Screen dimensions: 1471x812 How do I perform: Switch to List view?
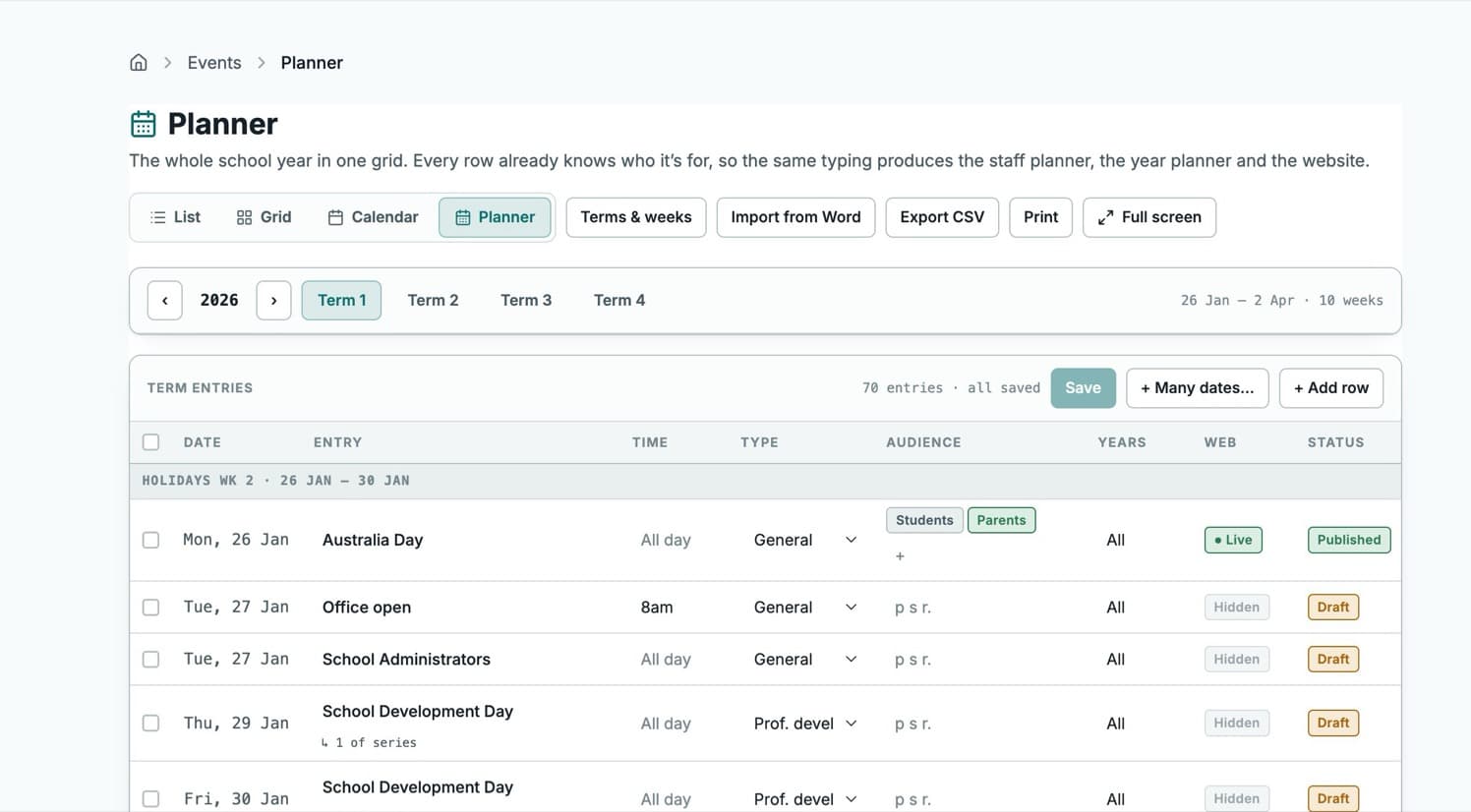point(175,217)
